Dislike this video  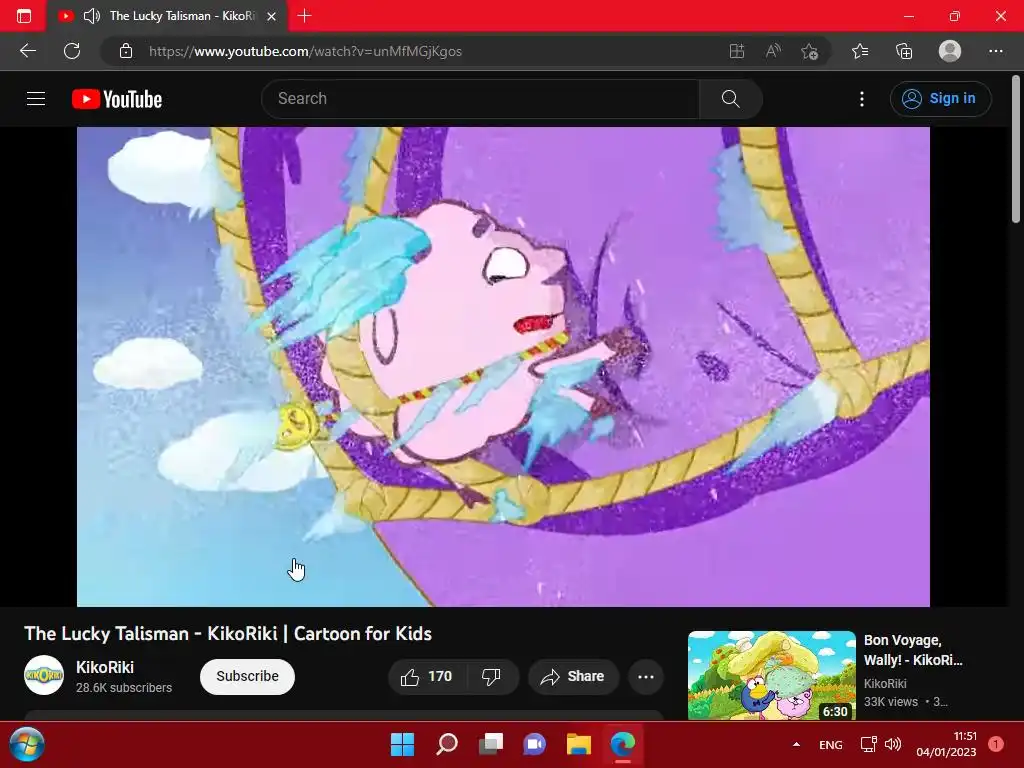coord(492,677)
